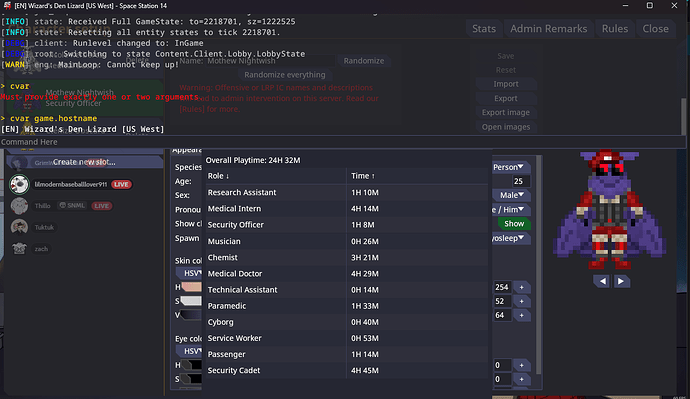Click LIVE badge next to Thillo
Screen dimensions: 690x399
pos(102,206)
